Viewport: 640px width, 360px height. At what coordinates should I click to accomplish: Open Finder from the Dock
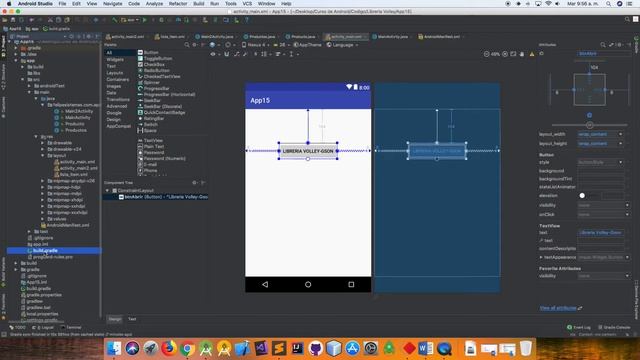pos(114,349)
